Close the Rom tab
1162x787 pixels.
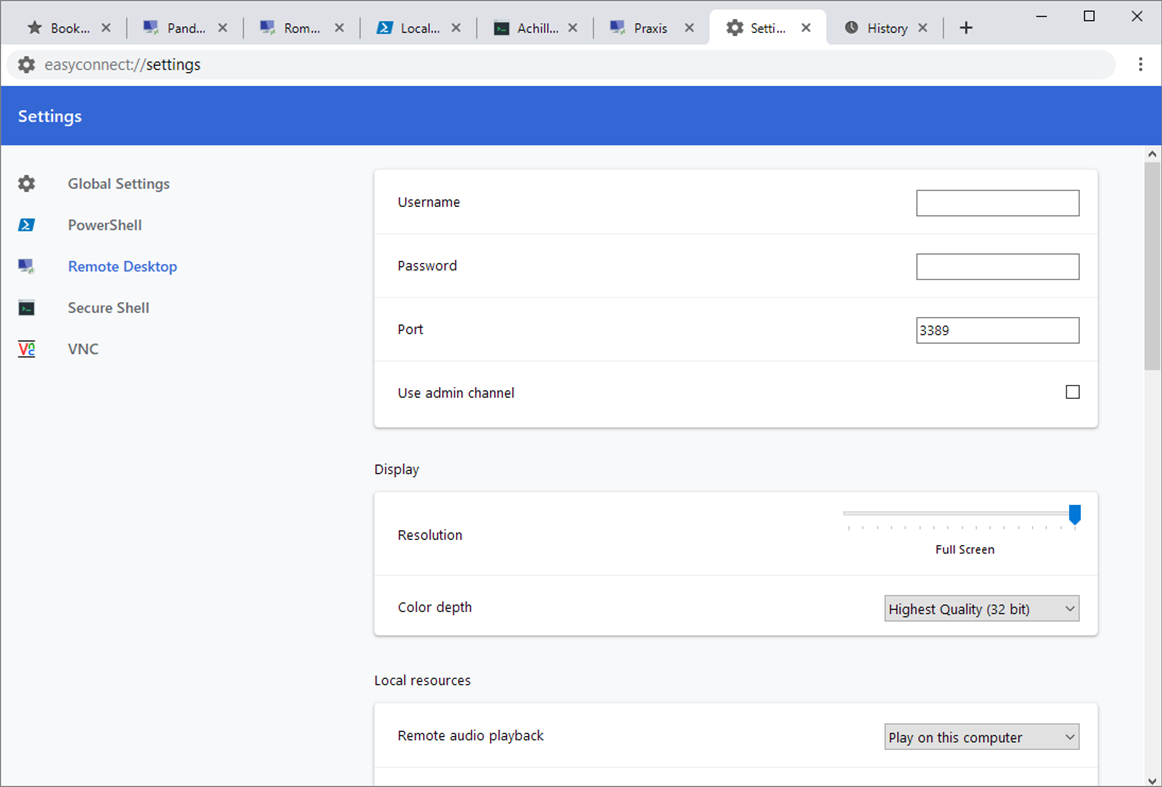339,28
